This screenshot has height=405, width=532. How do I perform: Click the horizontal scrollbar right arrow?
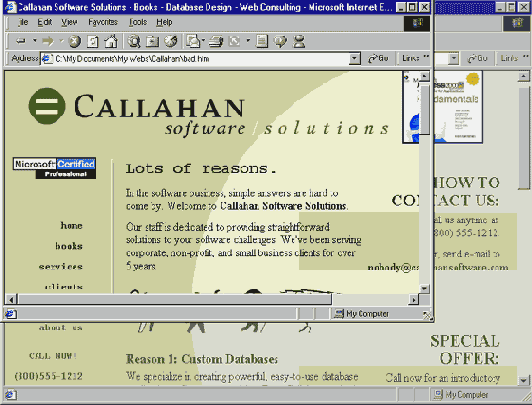414,300
